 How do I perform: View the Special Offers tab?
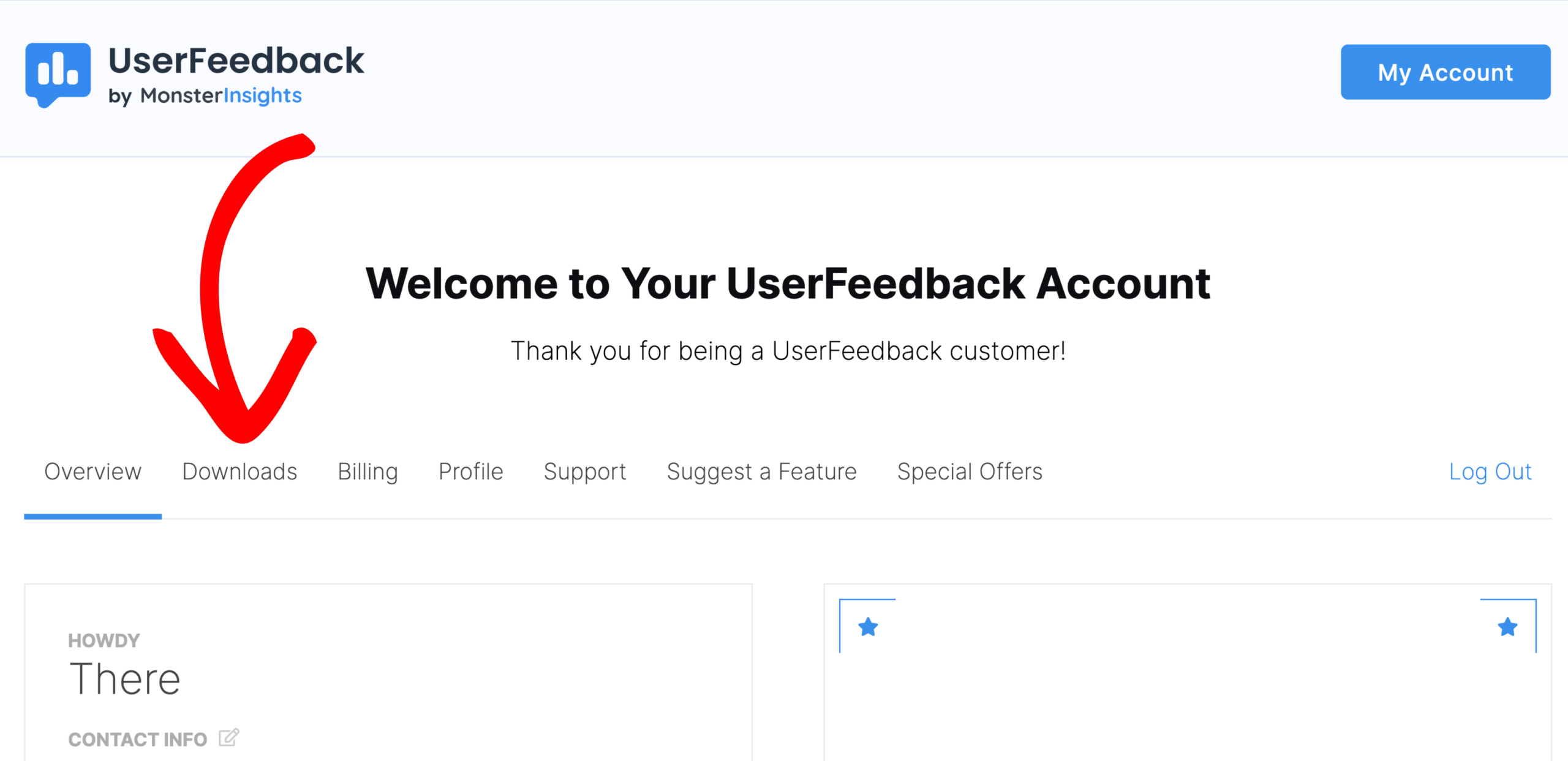point(970,471)
